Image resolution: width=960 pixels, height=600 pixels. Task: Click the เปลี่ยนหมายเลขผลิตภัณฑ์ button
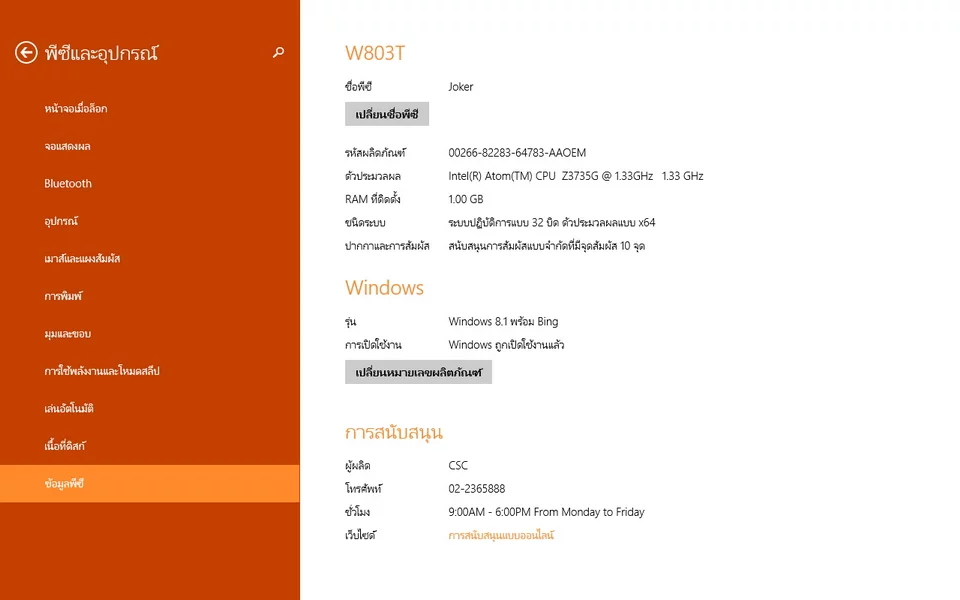pos(419,372)
